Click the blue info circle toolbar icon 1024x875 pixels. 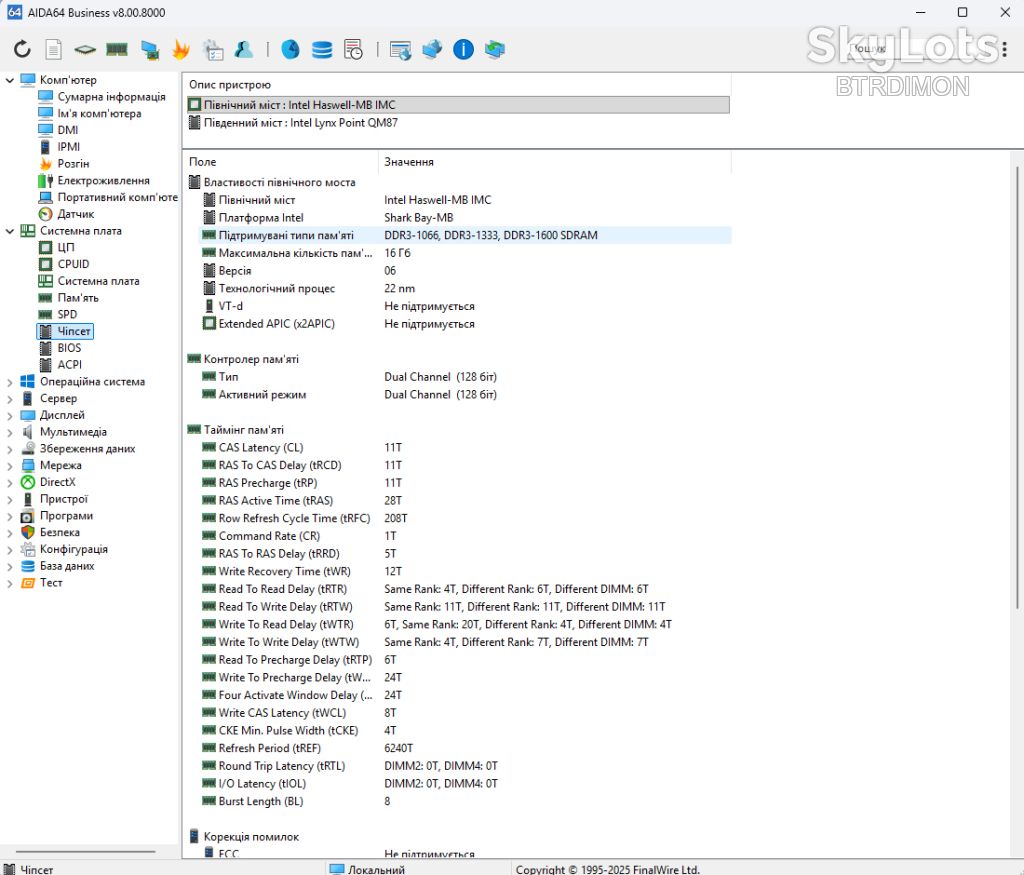(463, 50)
